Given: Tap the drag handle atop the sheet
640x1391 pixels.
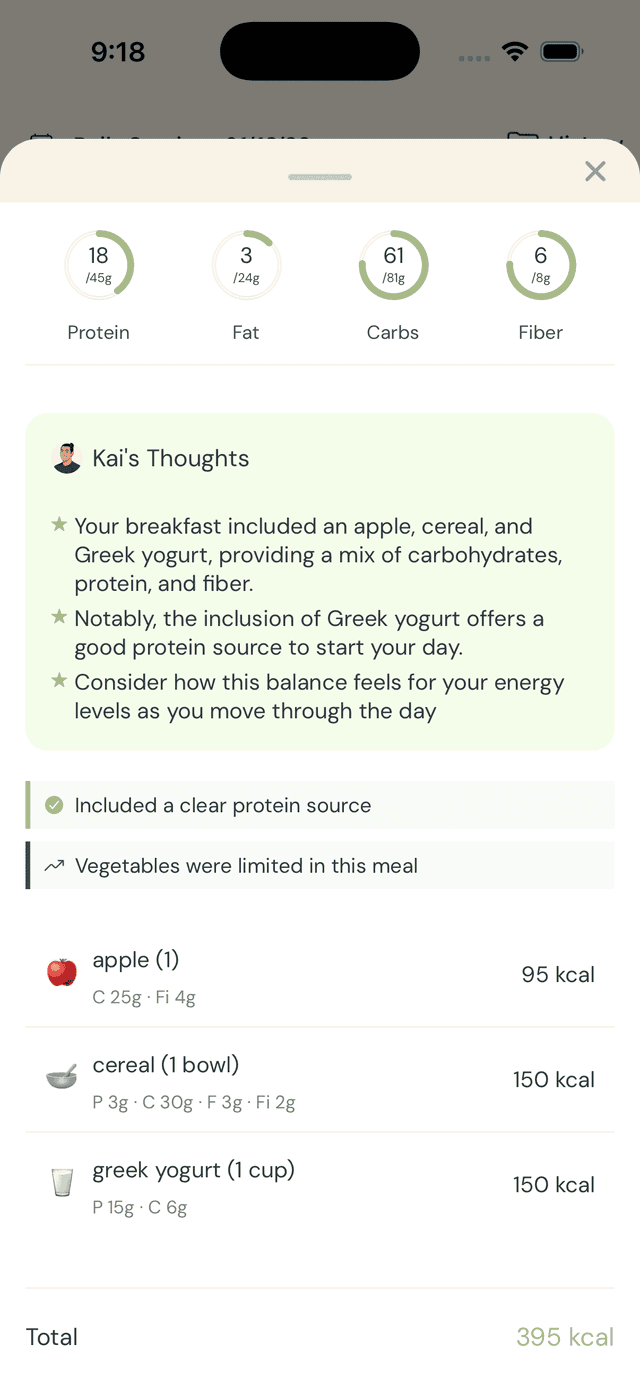Looking at the screenshot, I should click(319, 176).
